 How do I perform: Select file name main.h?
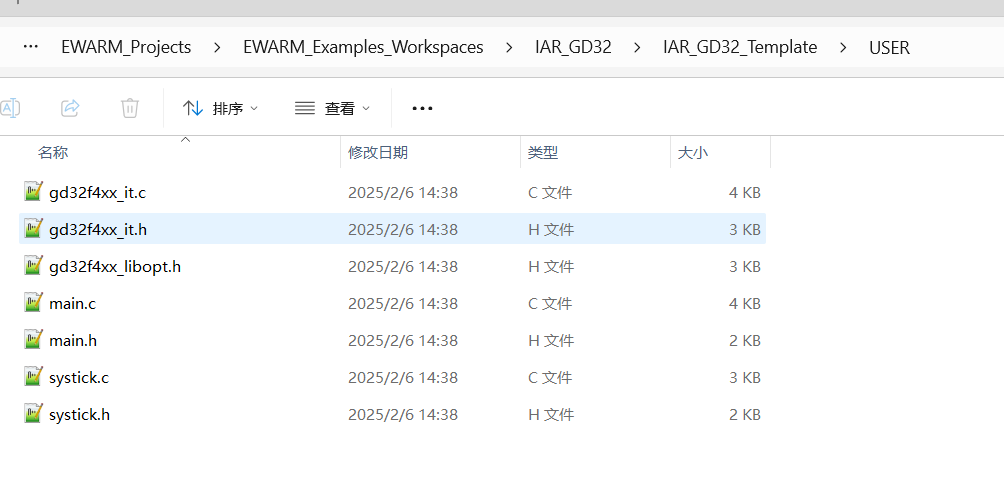pyautogui.click(x=73, y=341)
